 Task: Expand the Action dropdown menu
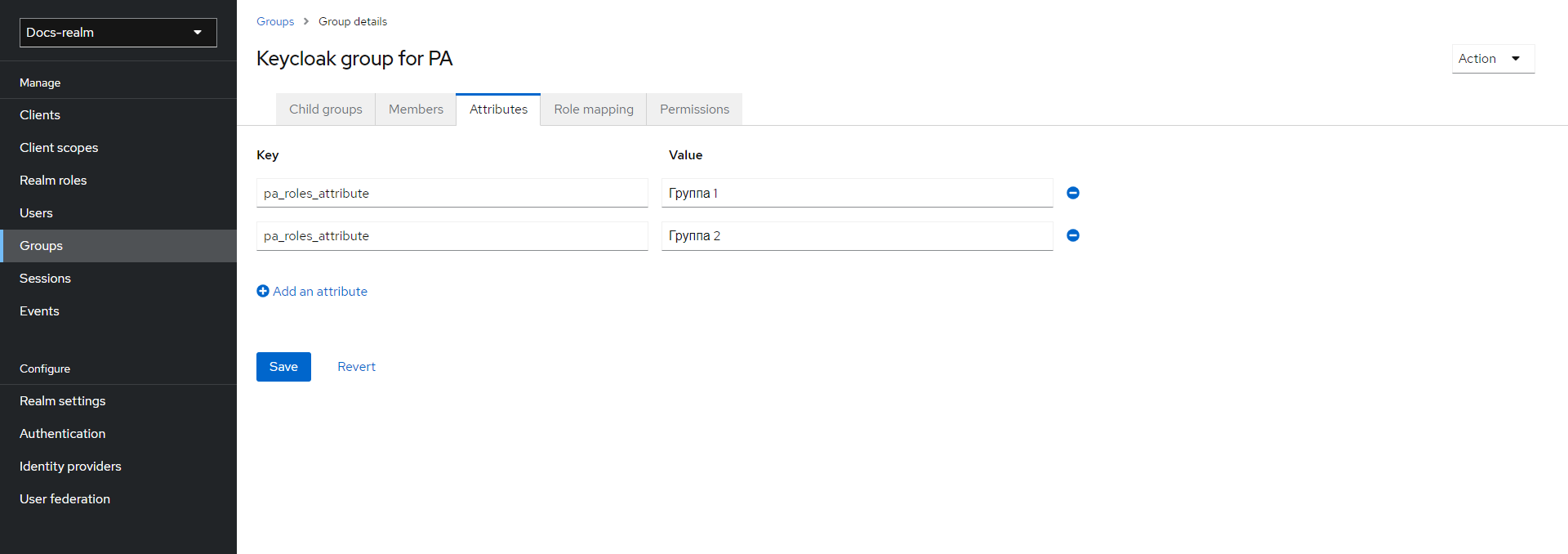[x=1492, y=59]
